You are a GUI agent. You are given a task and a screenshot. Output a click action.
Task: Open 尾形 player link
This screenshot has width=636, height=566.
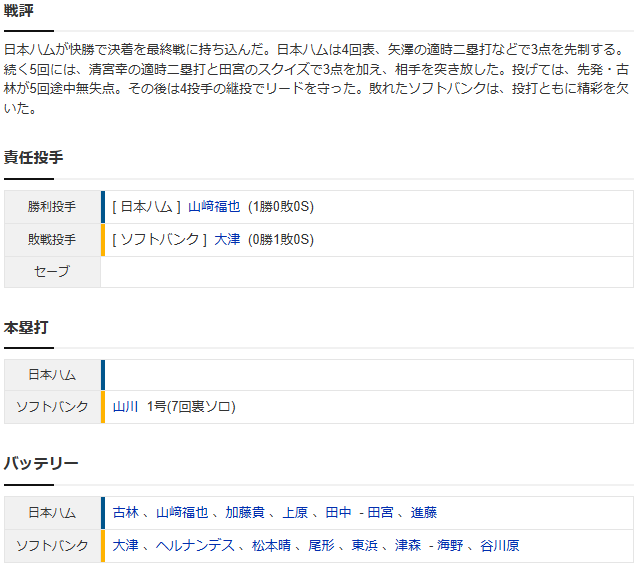click(x=321, y=545)
